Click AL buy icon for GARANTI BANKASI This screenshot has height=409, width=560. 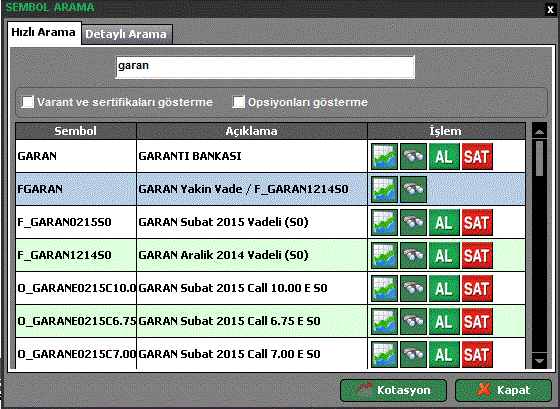pyautogui.click(x=444, y=156)
